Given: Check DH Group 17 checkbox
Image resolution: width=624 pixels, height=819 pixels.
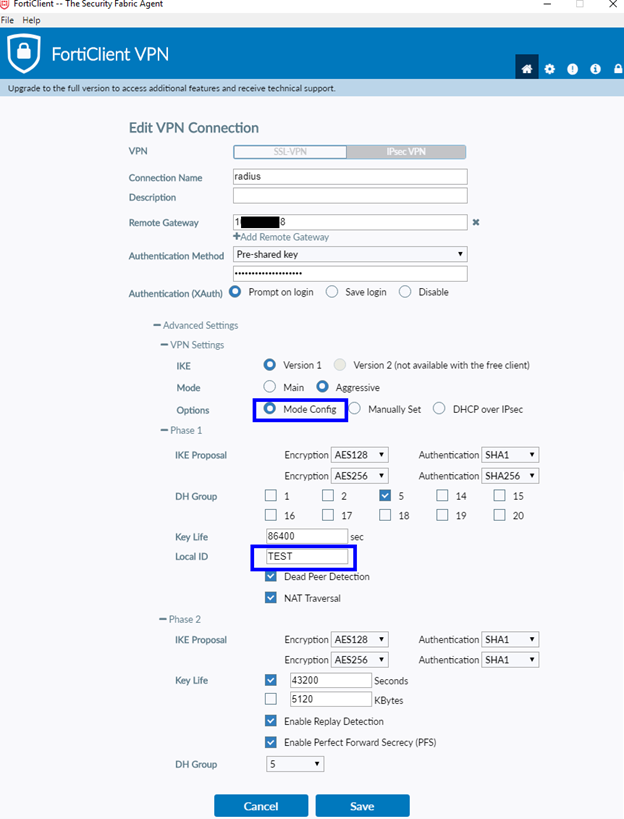Looking at the screenshot, I should tap(328, 516).
